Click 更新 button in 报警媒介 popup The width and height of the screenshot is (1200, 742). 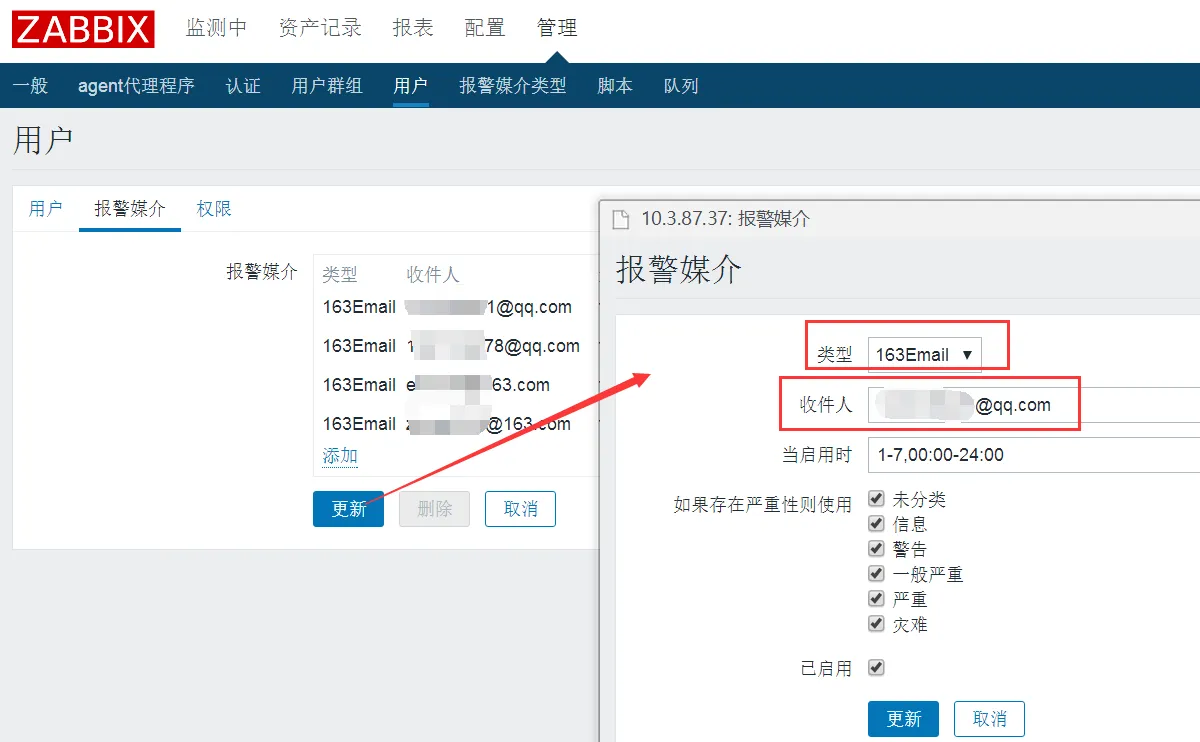(903, 719)
